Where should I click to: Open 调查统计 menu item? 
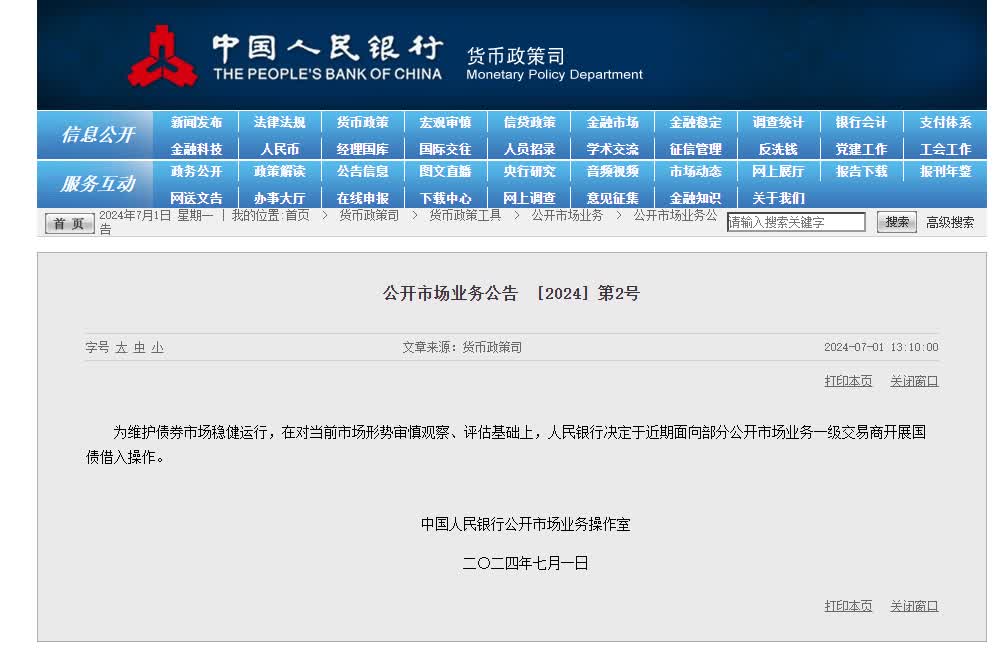[778, 122]
